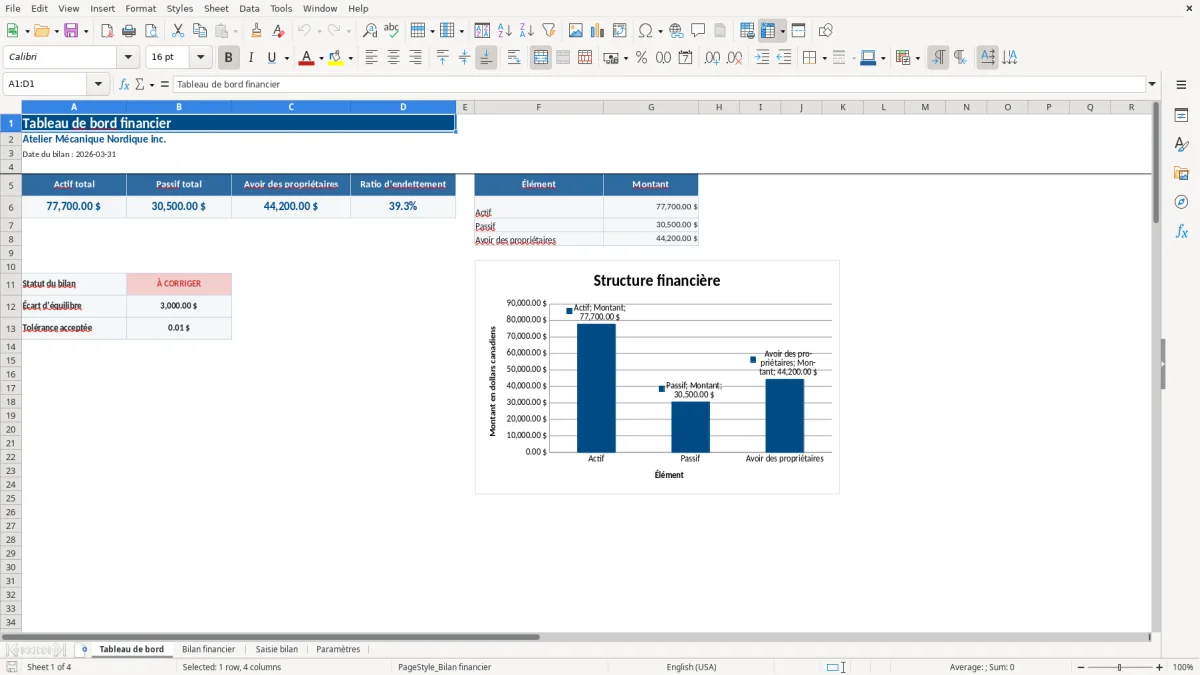Toggle Italic formatting

point(250,58)
